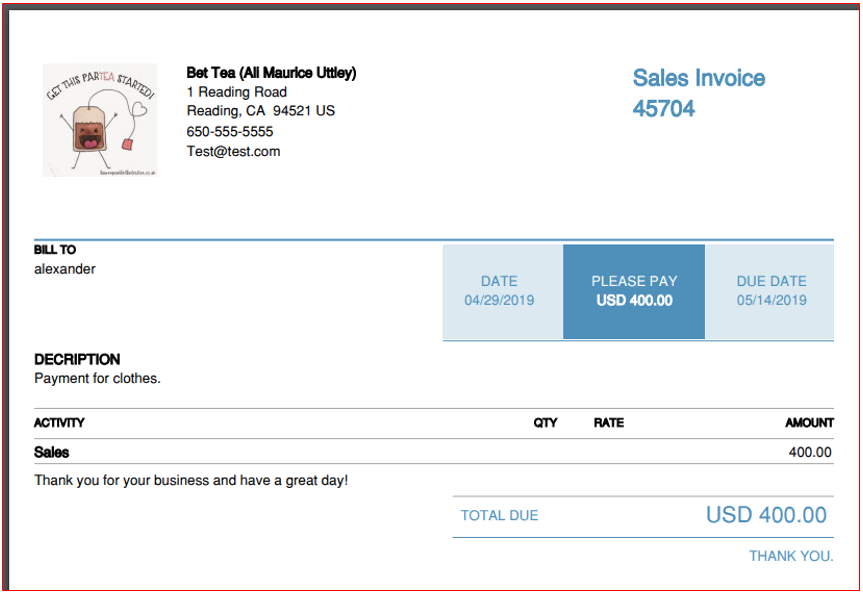Click the QTY column header
Image resolution: width=863 pixels, height=594 pixels.
545,423
